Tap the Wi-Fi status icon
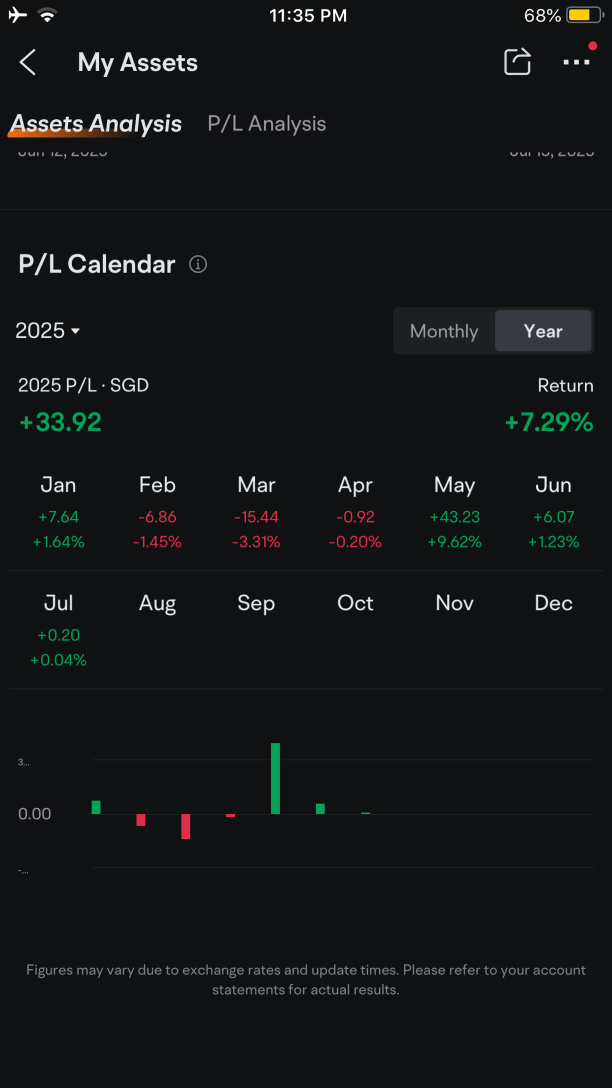612x1088 pixels. (46, 15)
